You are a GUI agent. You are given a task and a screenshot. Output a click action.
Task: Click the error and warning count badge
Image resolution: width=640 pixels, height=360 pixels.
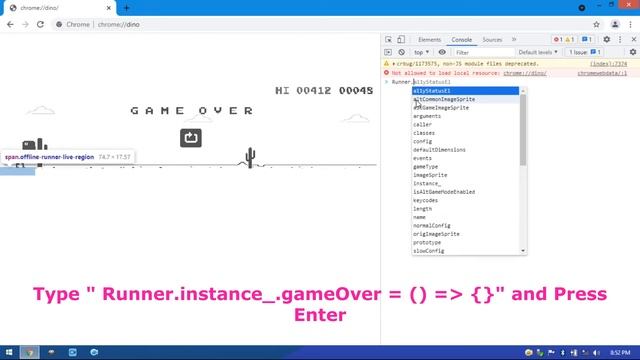[564, 40]
